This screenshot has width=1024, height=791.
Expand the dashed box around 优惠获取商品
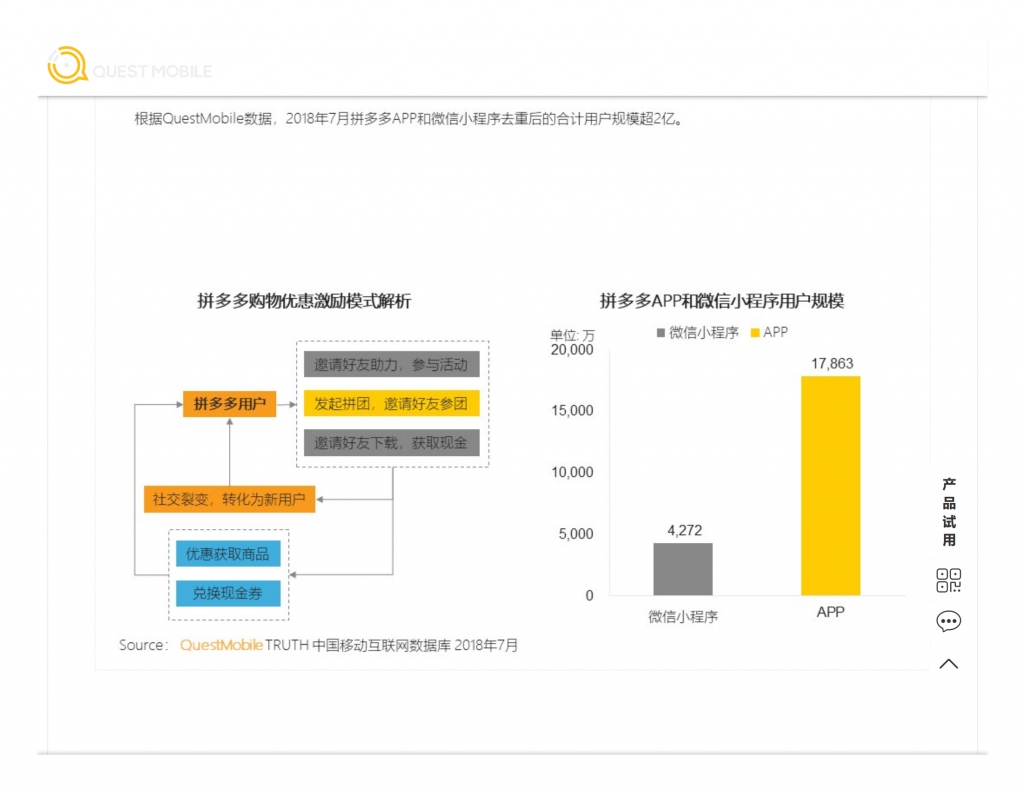pos(229,576)
